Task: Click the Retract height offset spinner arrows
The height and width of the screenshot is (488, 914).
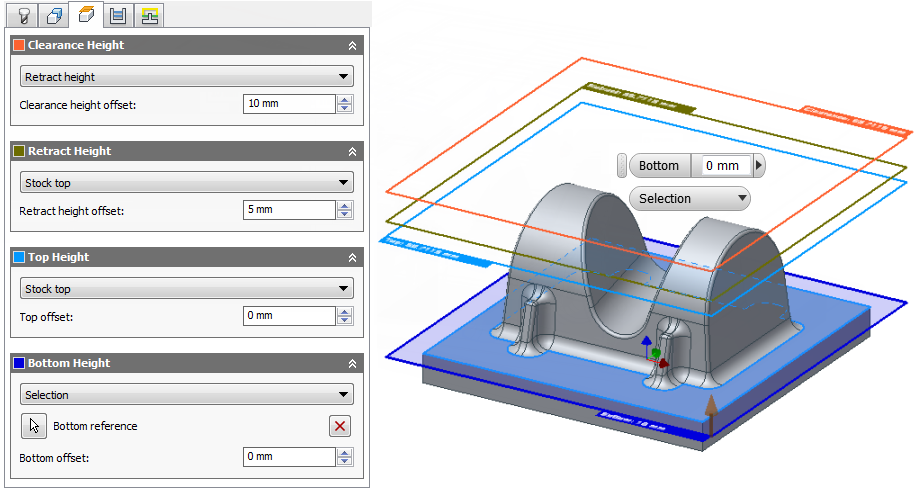Action: pos(344,210)
